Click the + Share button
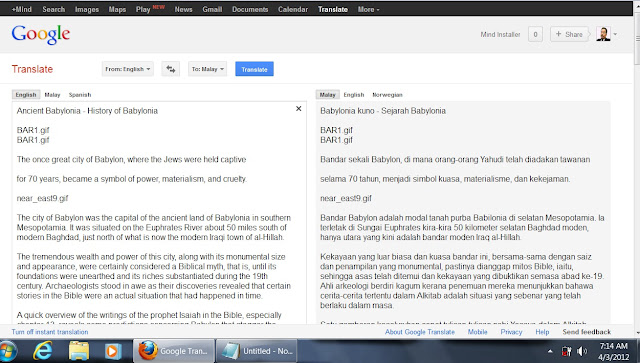640x363 pixels. pos(569,34)
